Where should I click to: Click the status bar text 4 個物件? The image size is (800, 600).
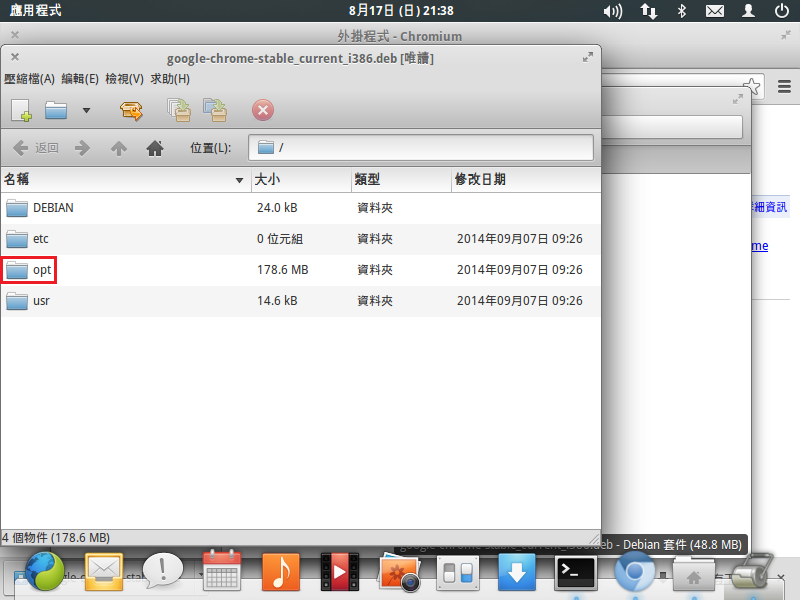tap(56, 538)
